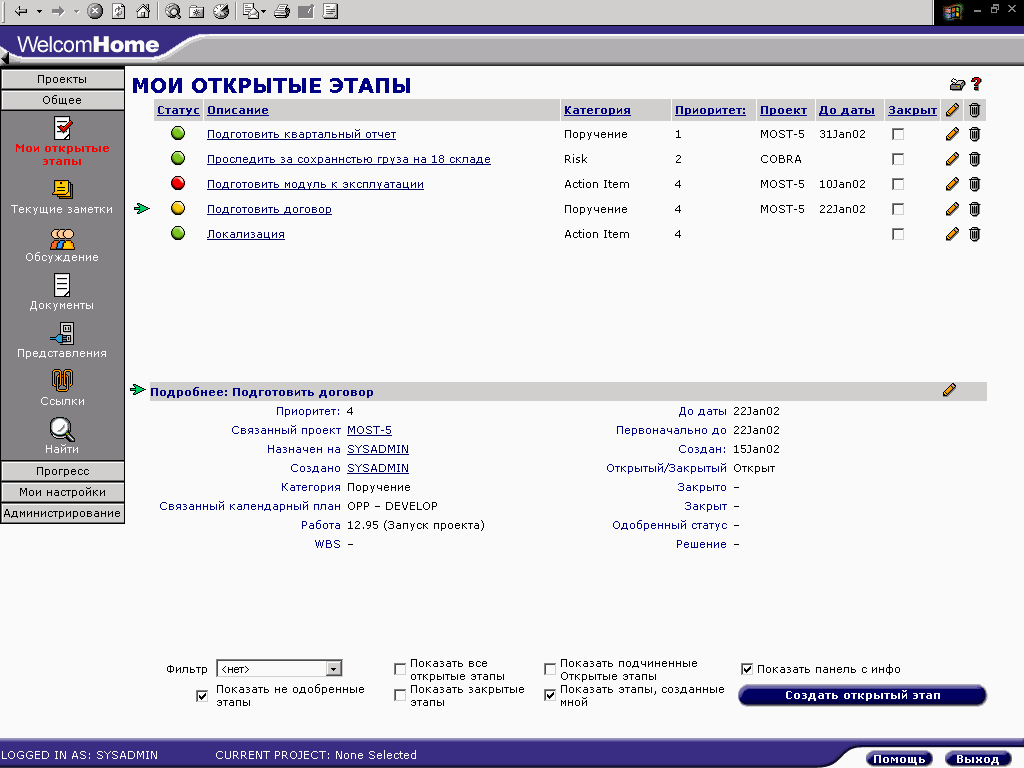The height and width of the screenshot is (768, 1024).
Task: Click the Помощь button
Action: click(899, 759)
